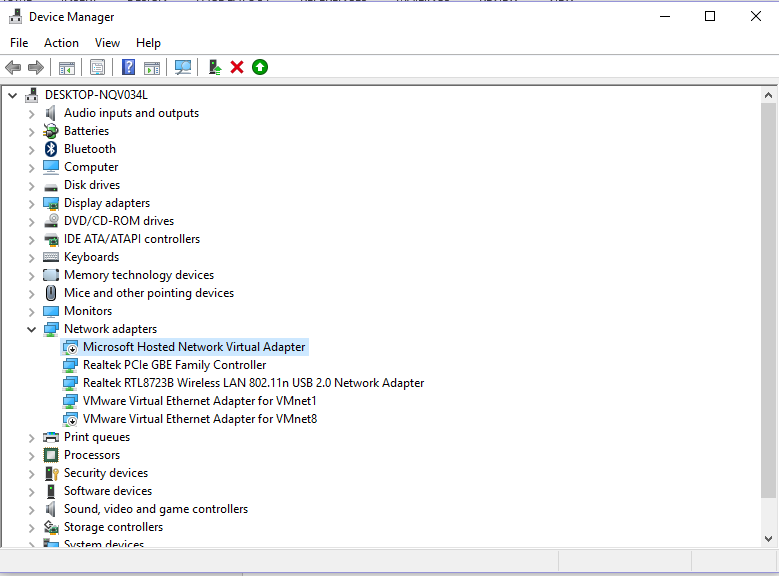Screen dimensions: 779x576
Task: Open the Help menu
Action: click(148, 43)
